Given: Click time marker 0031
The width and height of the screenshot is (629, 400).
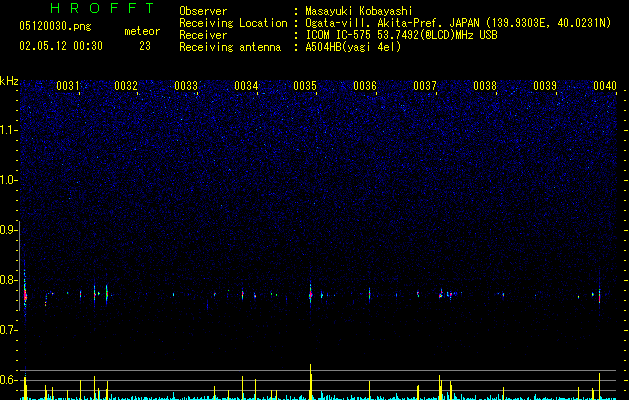Looking at the screenshot, I should coord(67,86).
